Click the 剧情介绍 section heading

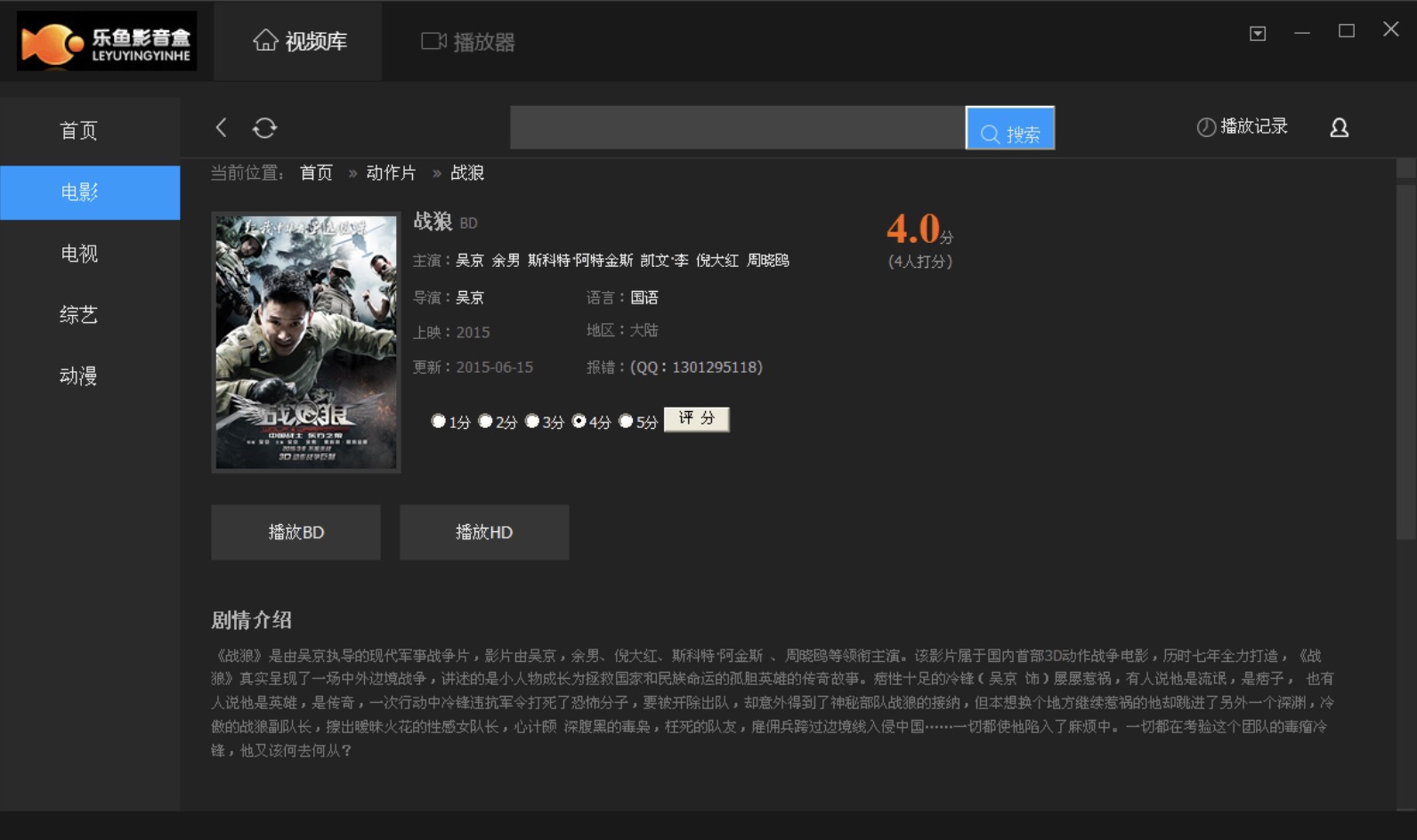pyautogui.click(x=251, y=620)
